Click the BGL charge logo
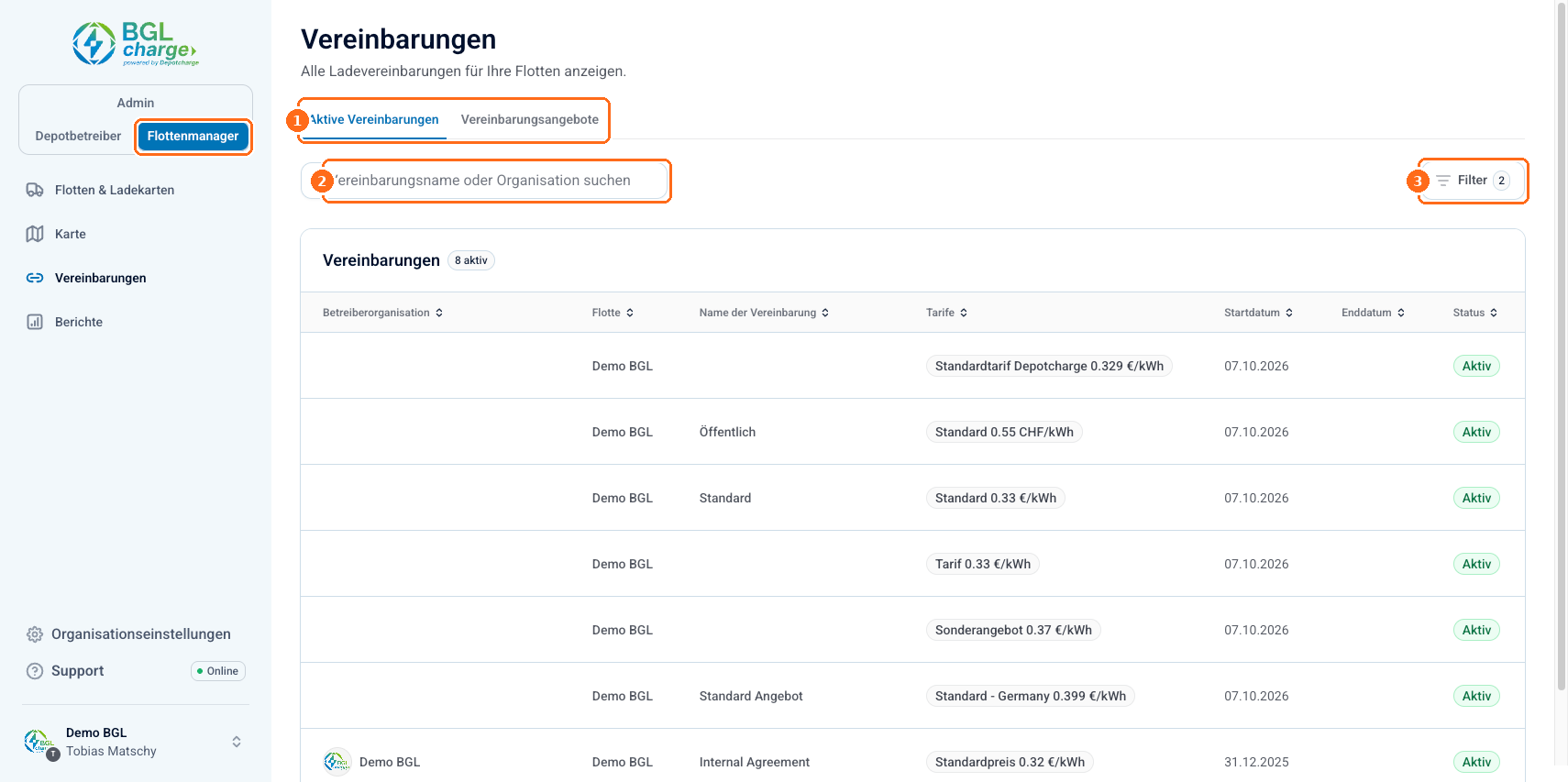This screenshot has width=1568, height=782. [x=136, y=43]
